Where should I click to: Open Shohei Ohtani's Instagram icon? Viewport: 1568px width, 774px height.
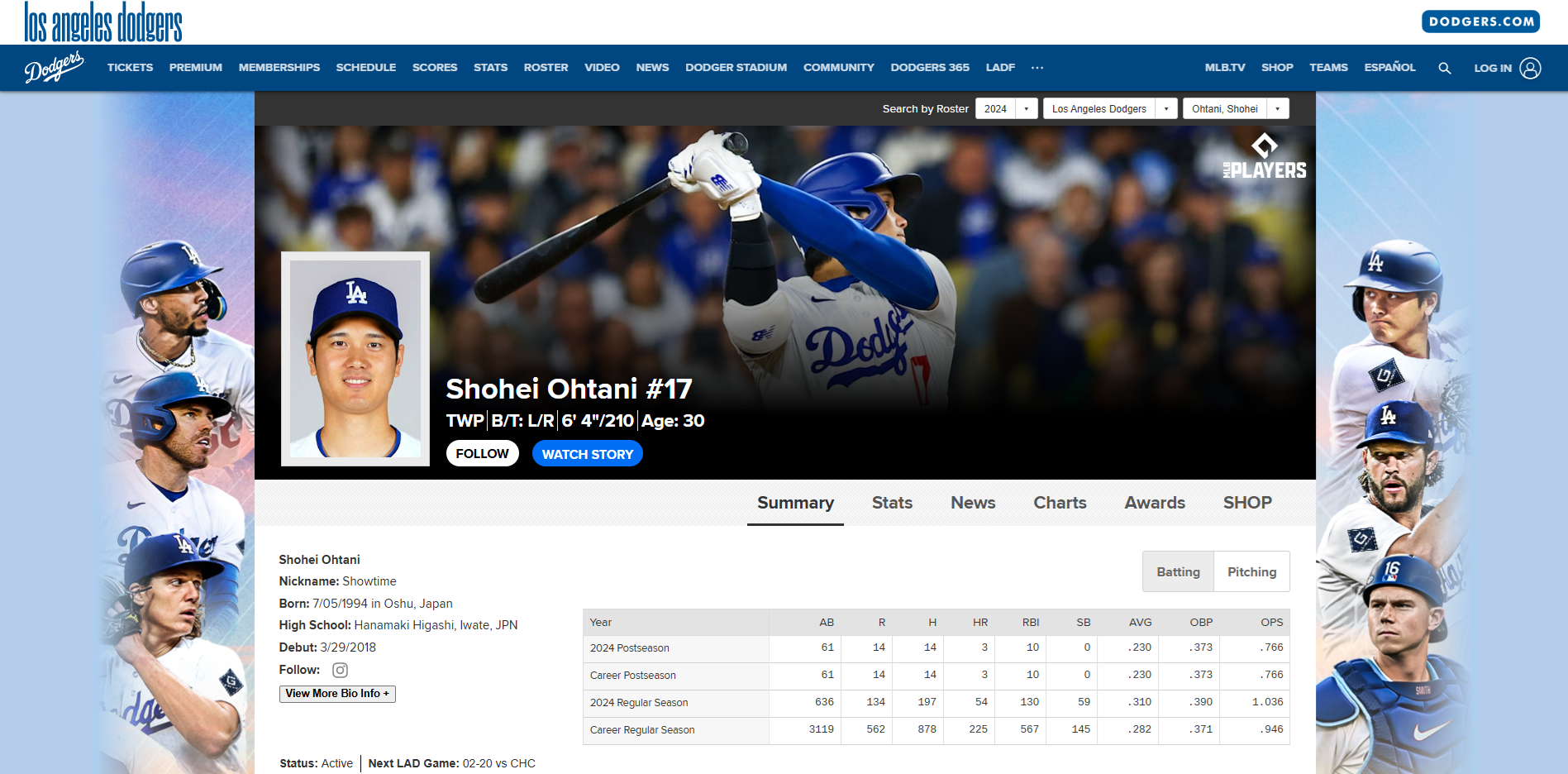pos(340,670)
